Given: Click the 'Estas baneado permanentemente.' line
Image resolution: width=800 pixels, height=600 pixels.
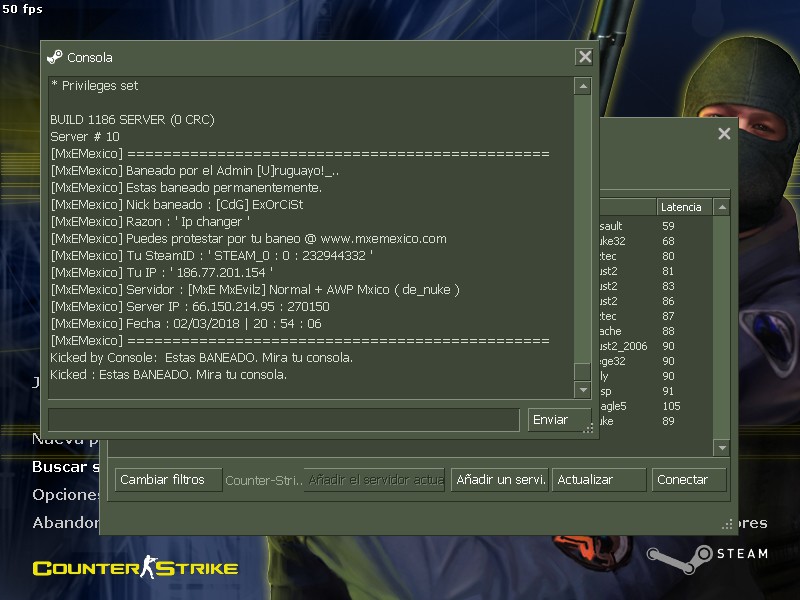Looking at the screenshot, I should click(x=186, y=188).
